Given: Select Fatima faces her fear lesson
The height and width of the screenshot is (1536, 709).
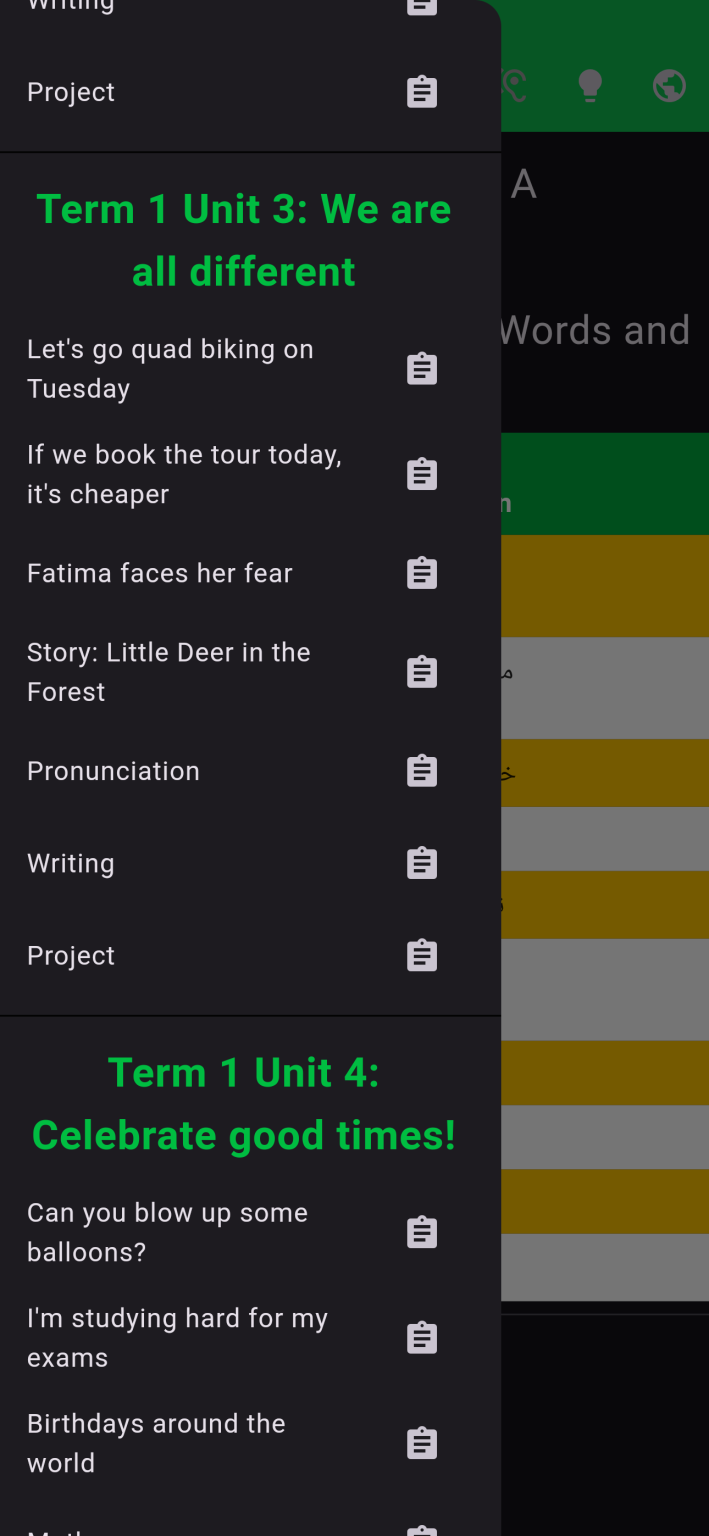Looking at the screenshot, I should [x=160, y=573].
